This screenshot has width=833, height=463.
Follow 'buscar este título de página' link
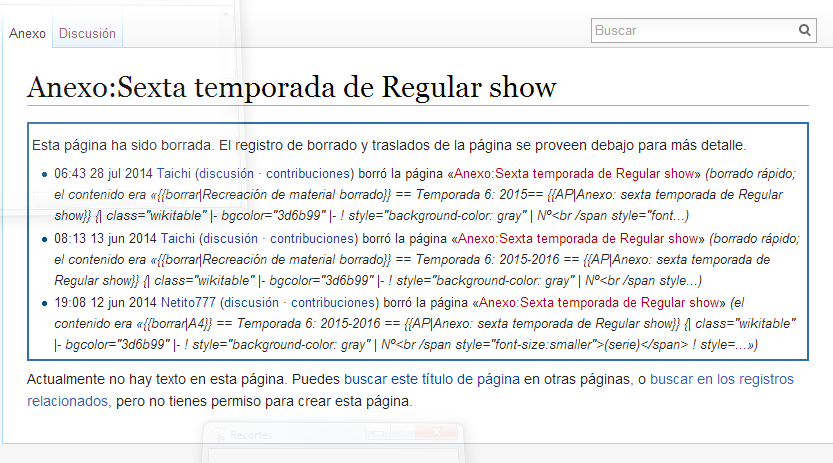432,379
